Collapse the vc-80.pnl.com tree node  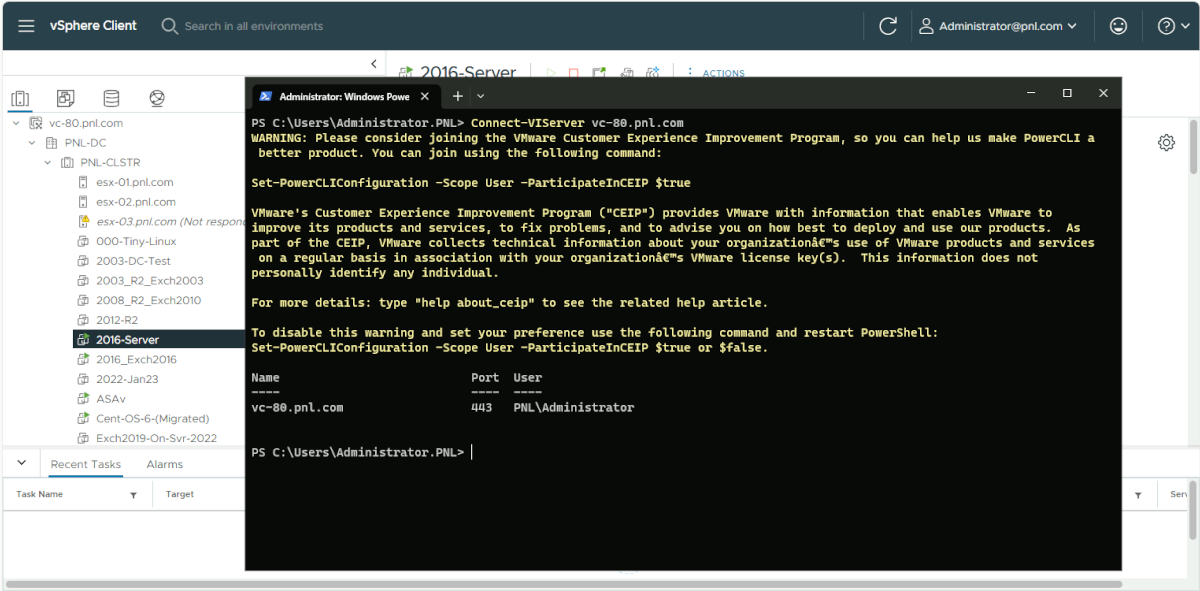pos(16,123)
